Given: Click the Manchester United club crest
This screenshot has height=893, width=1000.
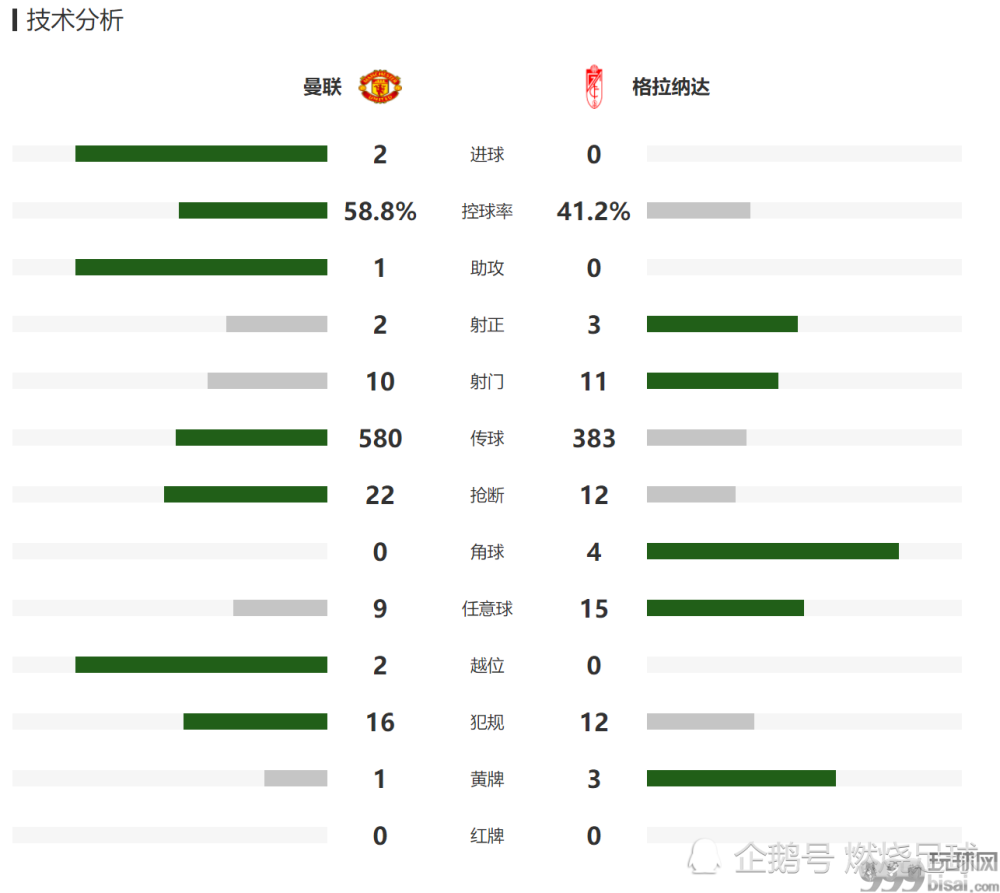Looking at the screenshot, I should (x=380, y=87).
